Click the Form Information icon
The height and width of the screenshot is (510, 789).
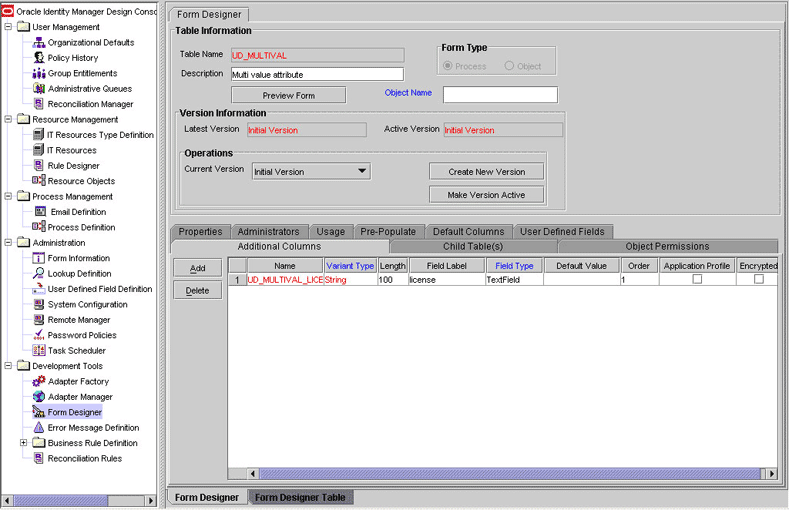(x=38, y=258)
